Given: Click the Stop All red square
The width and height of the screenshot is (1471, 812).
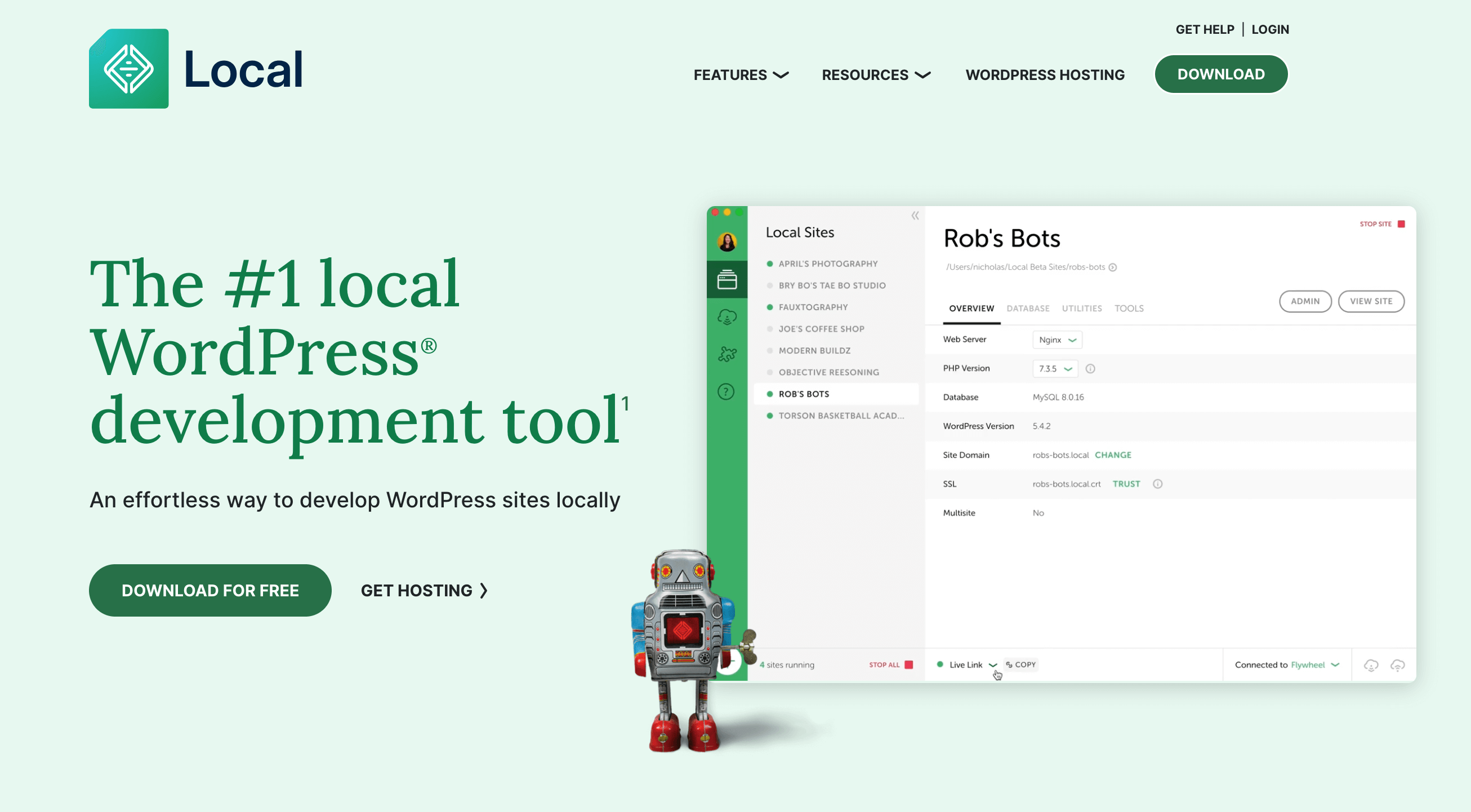Looking at the screenshot, I should pyautogui.click(x=909, y=664).
